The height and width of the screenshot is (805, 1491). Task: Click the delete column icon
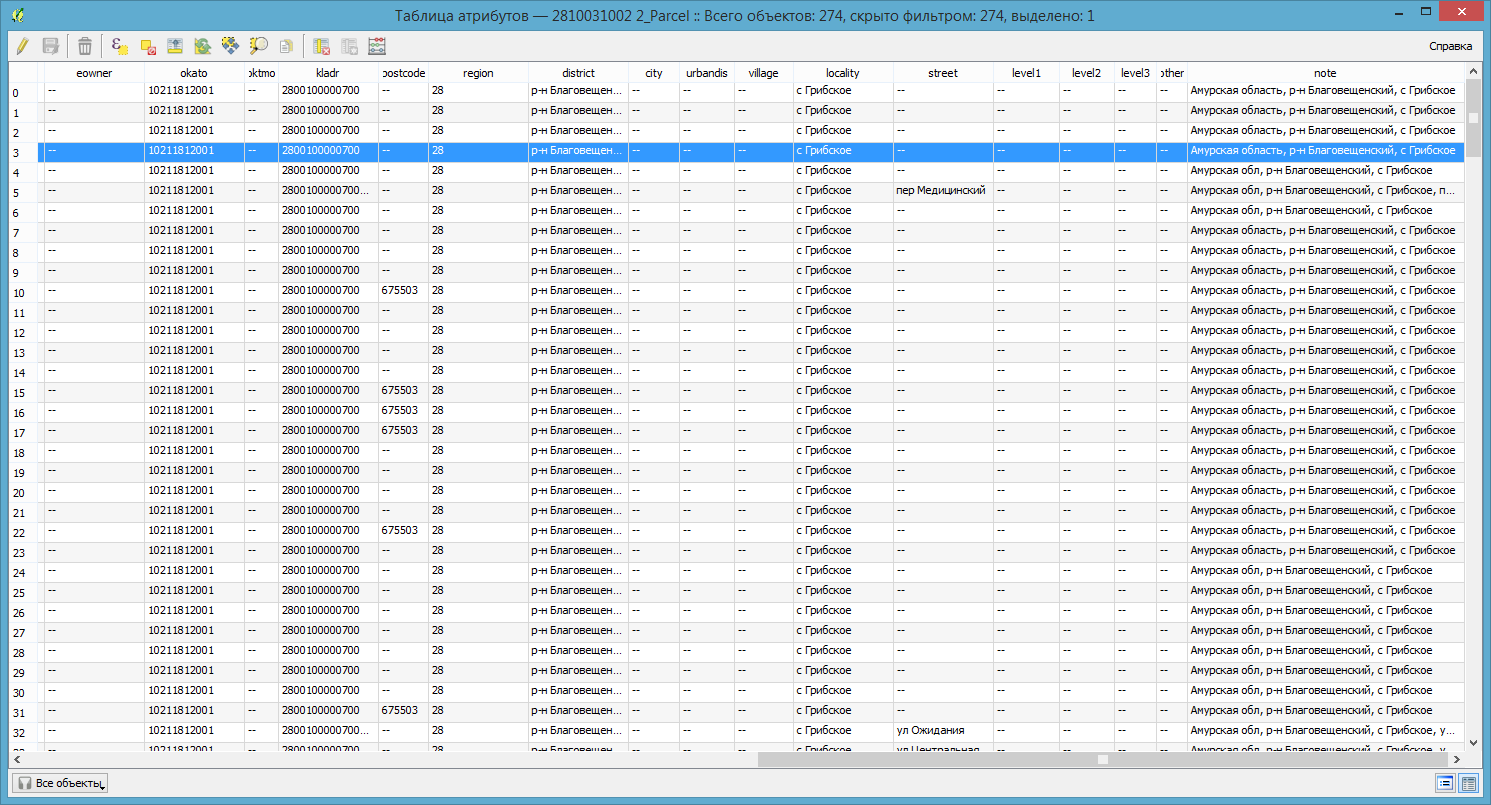322,46
